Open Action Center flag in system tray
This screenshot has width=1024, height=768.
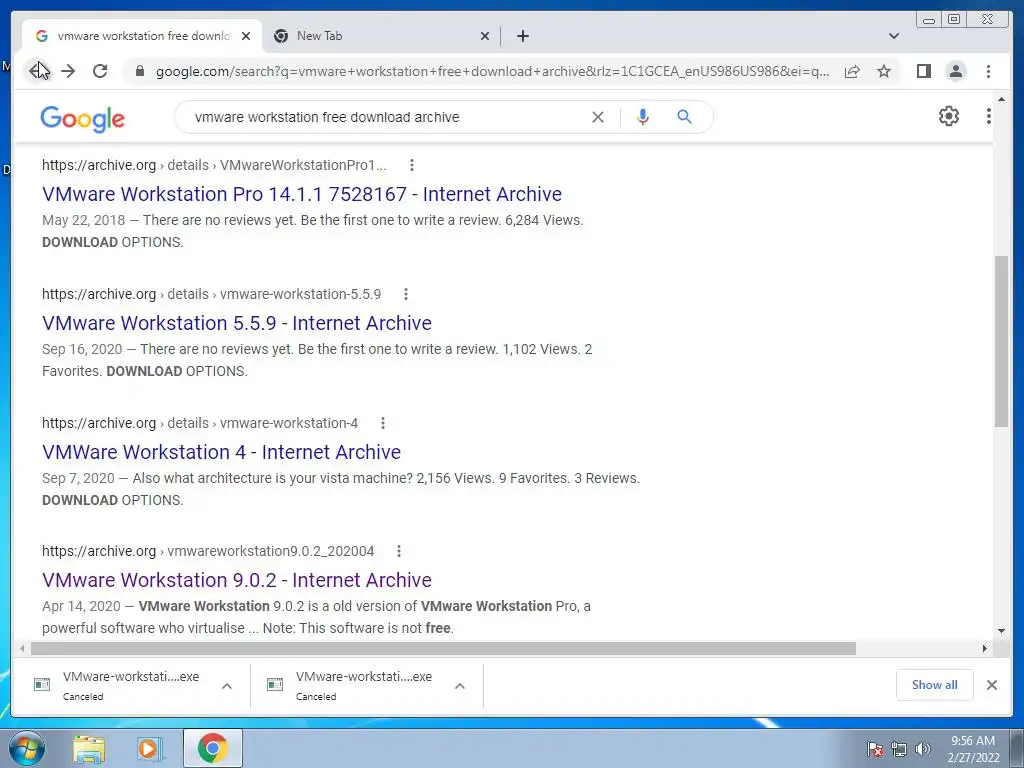pos(874,749)
